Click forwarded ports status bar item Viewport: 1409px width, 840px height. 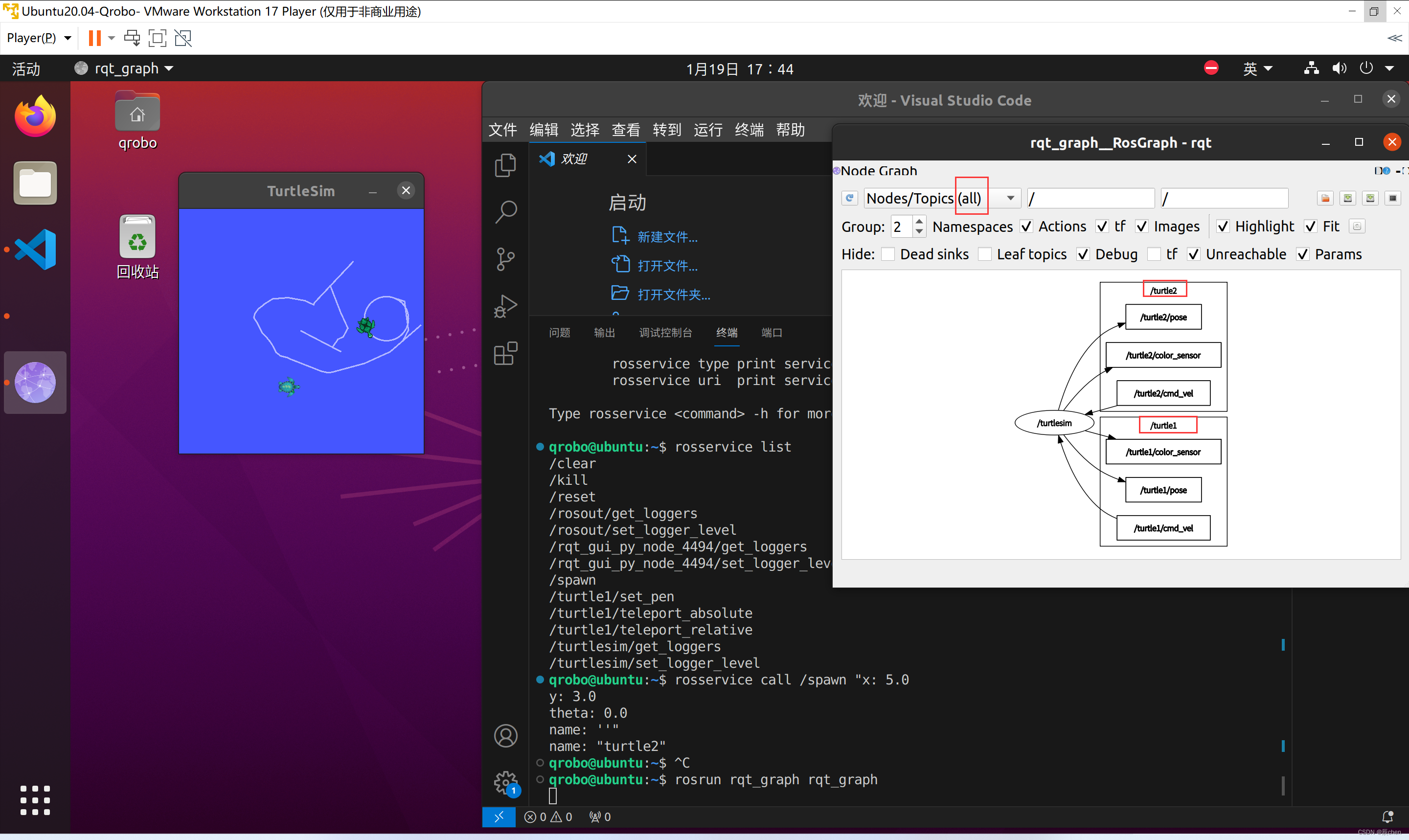click(600, 817)
